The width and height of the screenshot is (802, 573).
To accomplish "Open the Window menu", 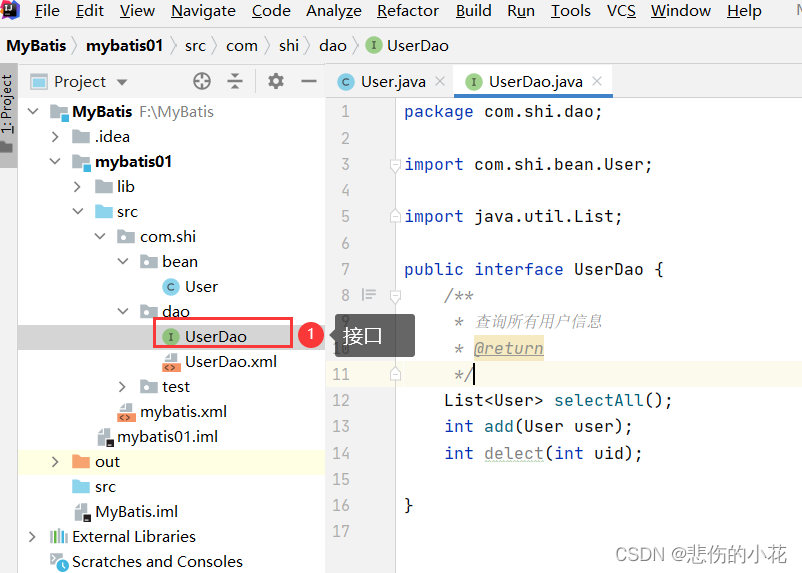I will (x=680, y=11).
